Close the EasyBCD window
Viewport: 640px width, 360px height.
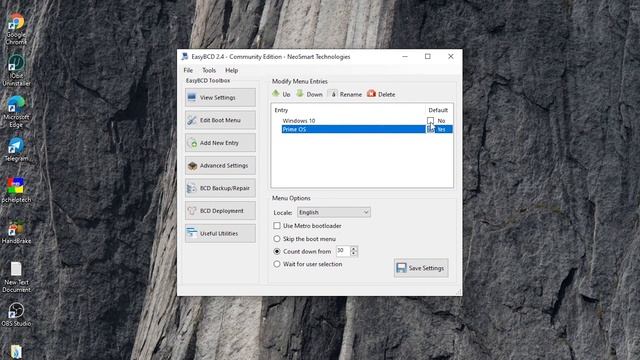[451, 56]
